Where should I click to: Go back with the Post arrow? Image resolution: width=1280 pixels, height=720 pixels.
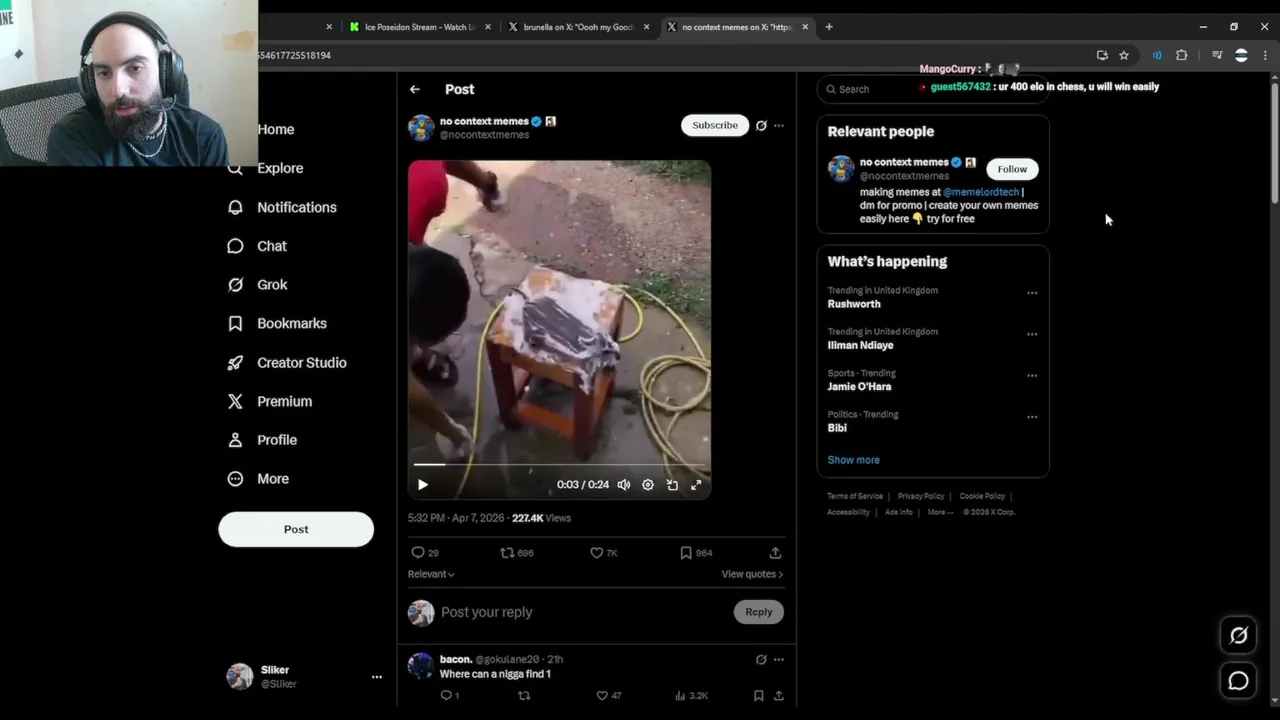click(x=414, y=89)
